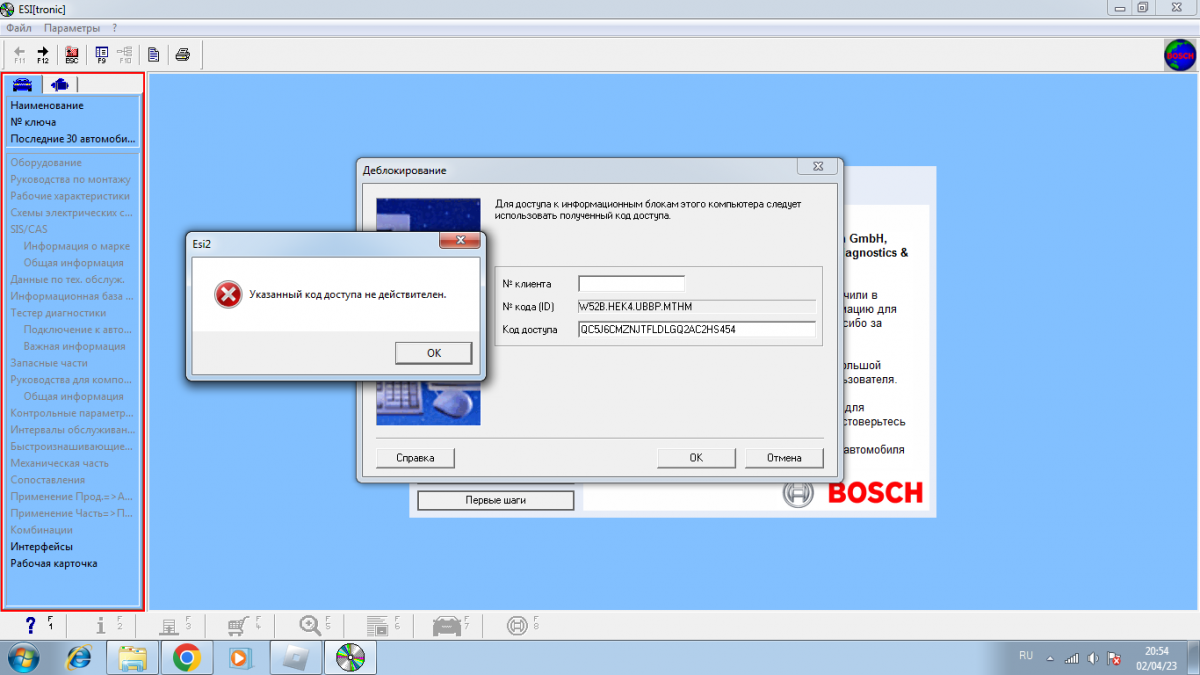The height and width of the screenshot is (675, 1200).
Task: Click the RU language indicator in tray
Action: coord(1026,656)
